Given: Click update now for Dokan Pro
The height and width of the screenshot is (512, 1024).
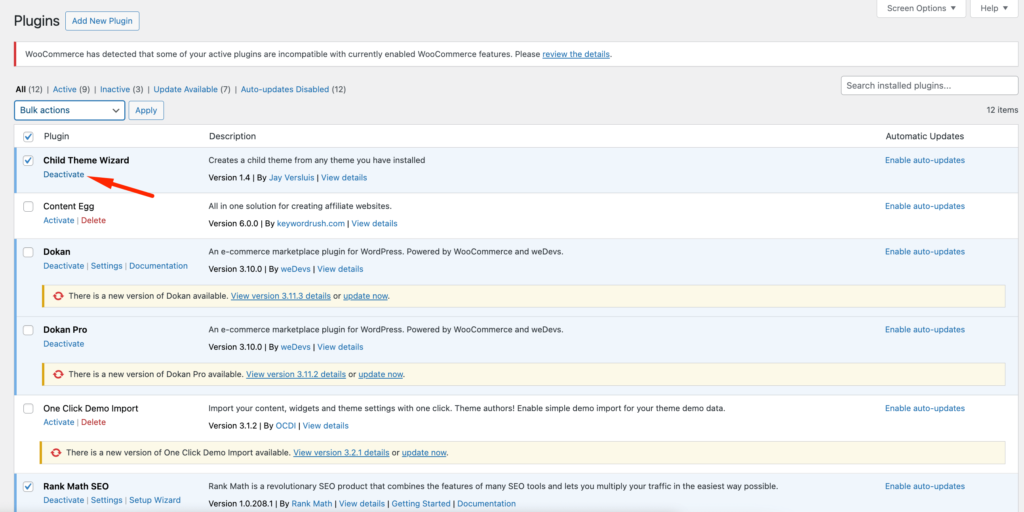Looking at the screenshot, I should 381,374.
